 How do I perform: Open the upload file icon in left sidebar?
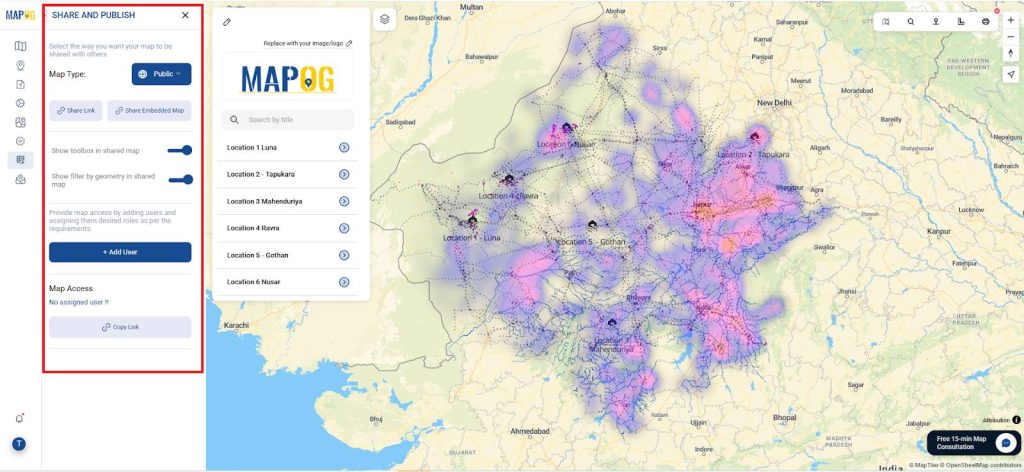click(x=20, y=84)
